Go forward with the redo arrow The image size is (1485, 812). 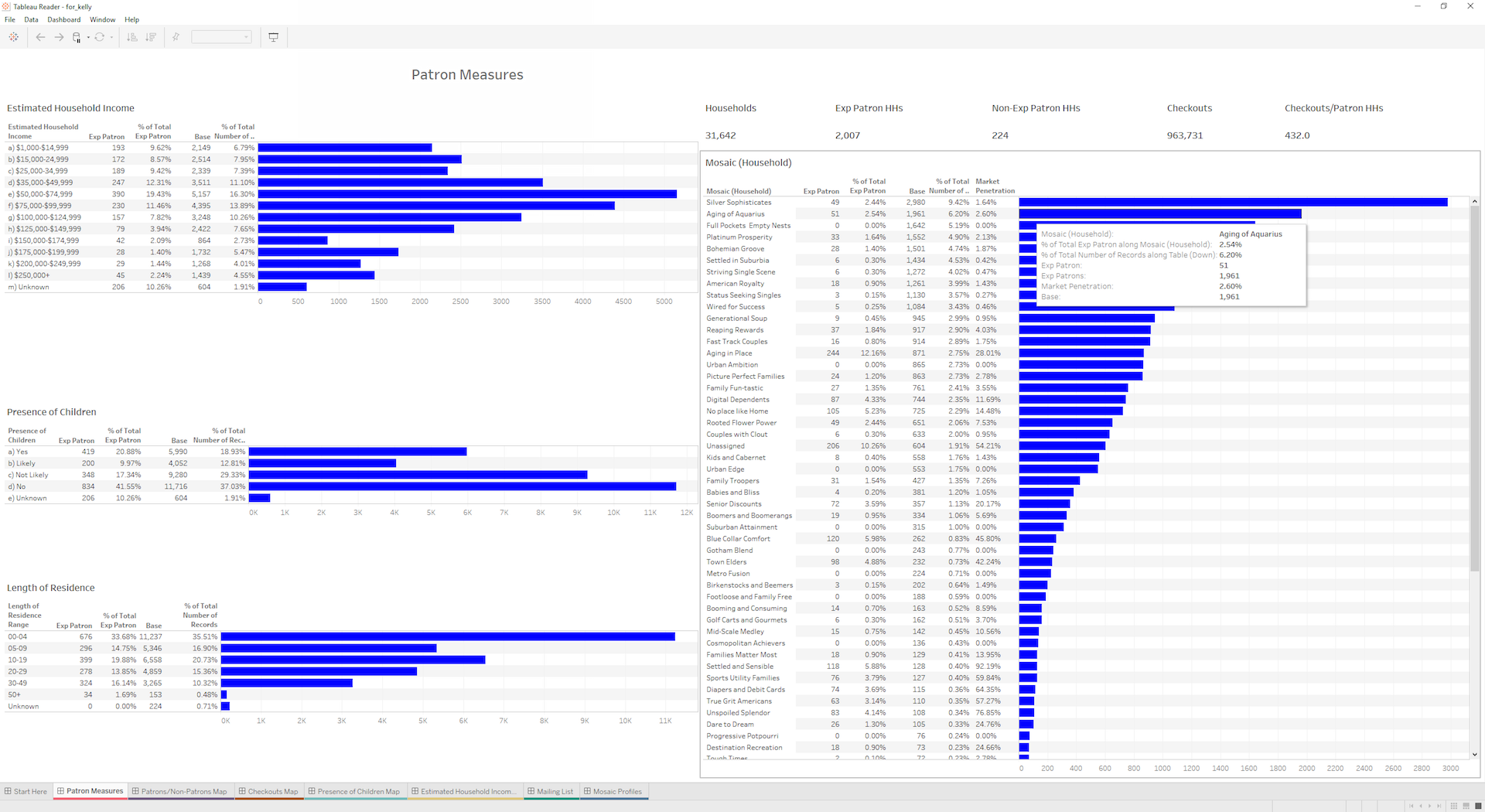tap(59, 37)
